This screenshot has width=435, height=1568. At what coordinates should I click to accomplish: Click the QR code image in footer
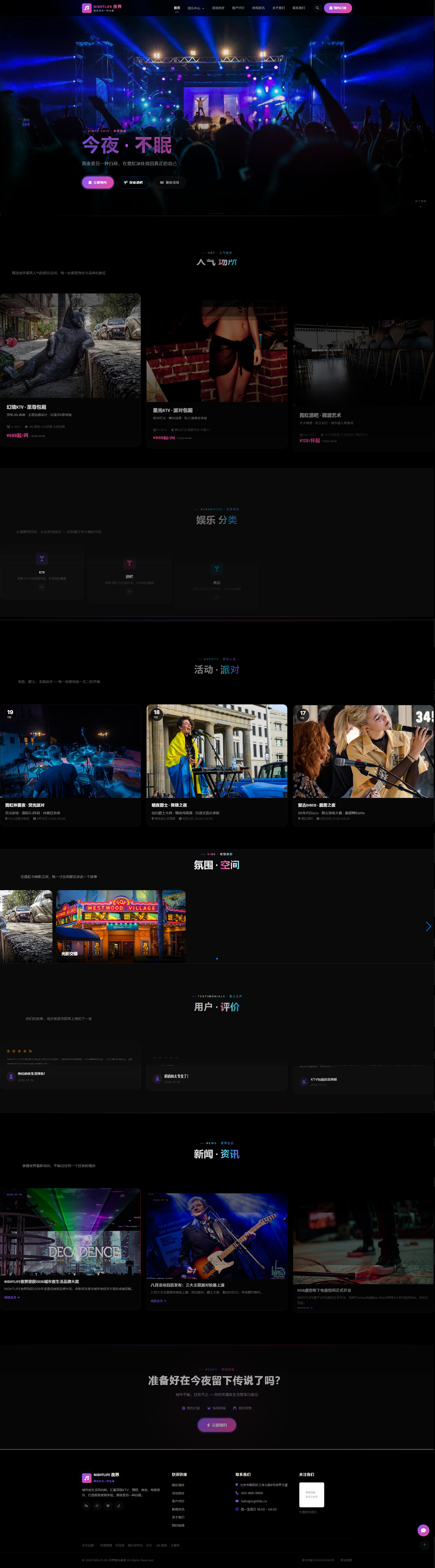coord(311,1494)
